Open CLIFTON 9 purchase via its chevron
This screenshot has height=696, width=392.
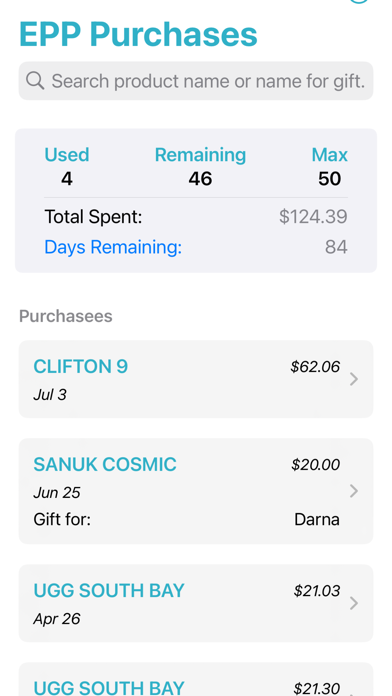(x=354, y=379)
